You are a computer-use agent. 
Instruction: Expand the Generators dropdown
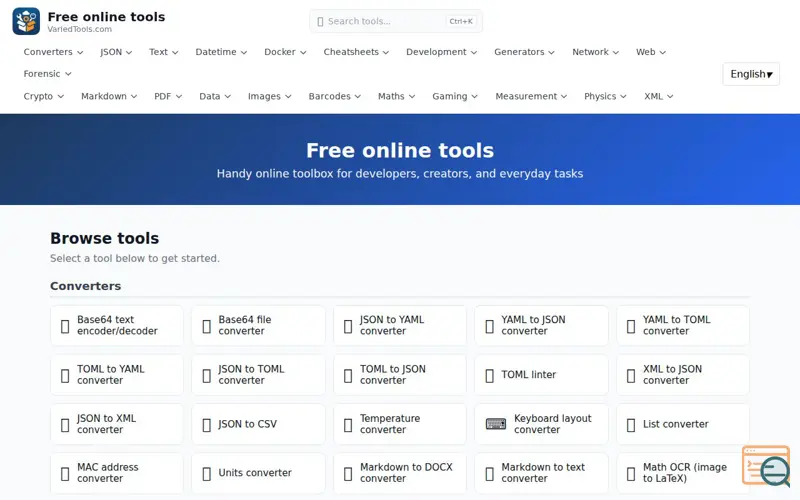[x=524, y=52]
